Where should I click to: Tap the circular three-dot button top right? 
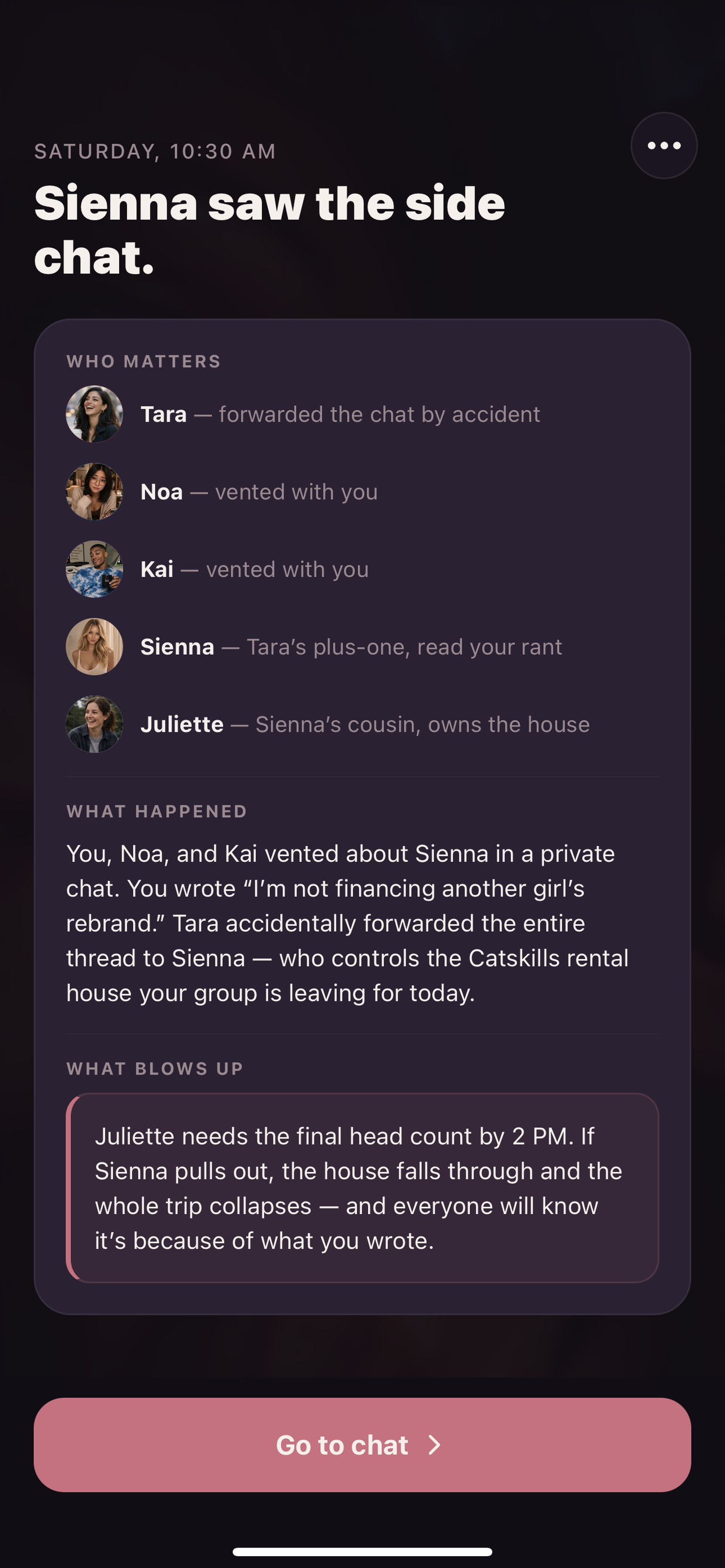click(663, 146)
